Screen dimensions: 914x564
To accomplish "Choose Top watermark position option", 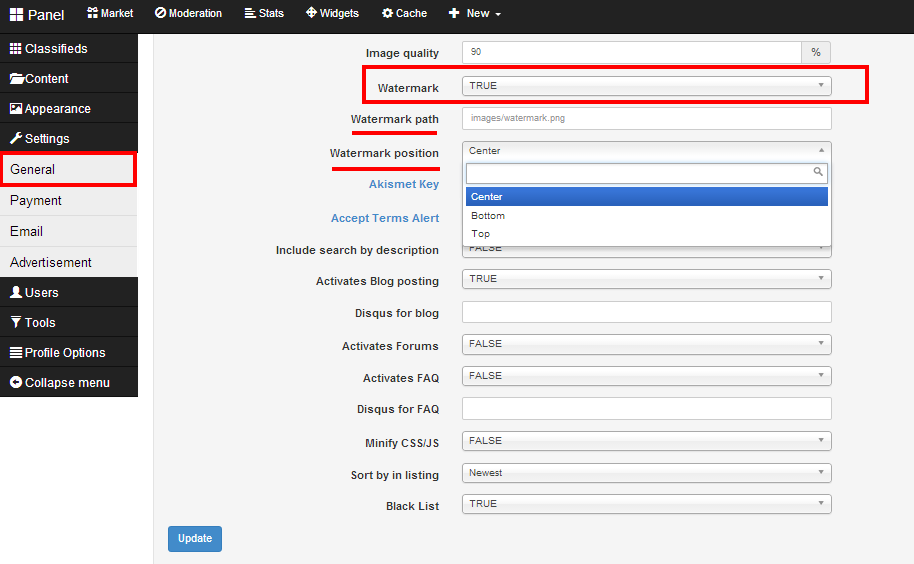I will tap(480, 234).
